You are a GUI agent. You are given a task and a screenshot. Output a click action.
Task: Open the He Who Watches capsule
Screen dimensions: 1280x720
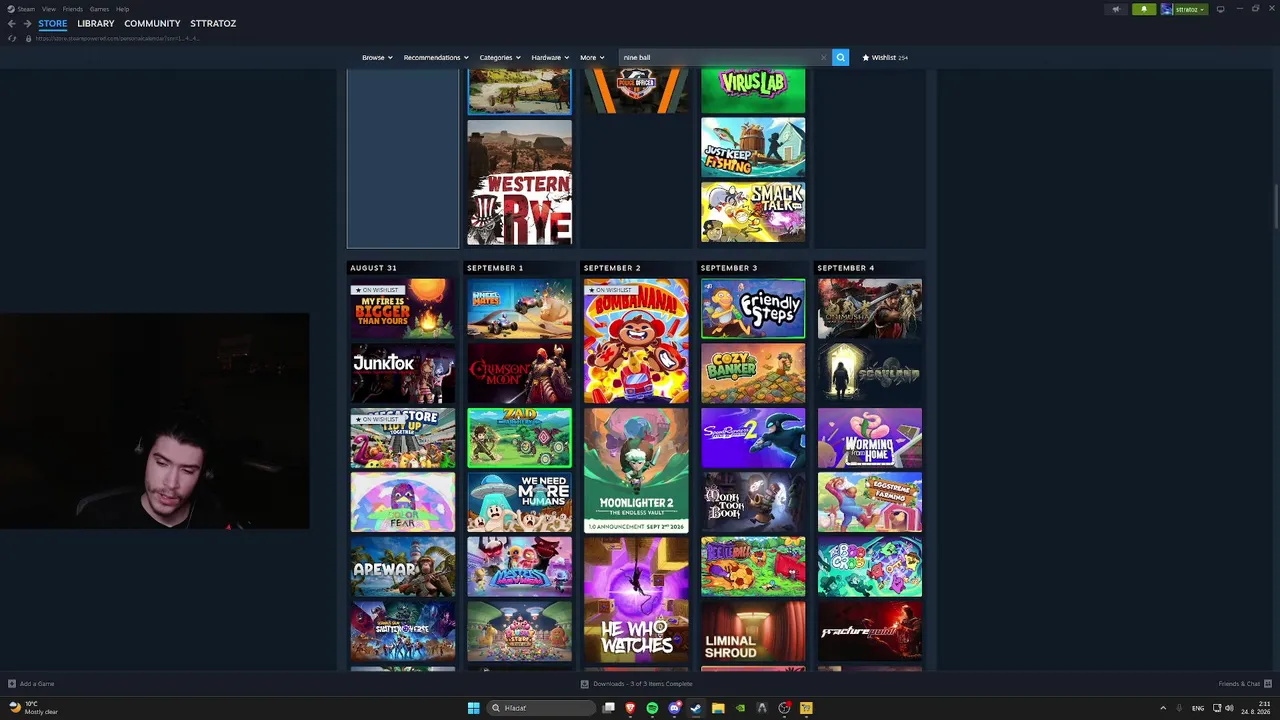[636, 599]
